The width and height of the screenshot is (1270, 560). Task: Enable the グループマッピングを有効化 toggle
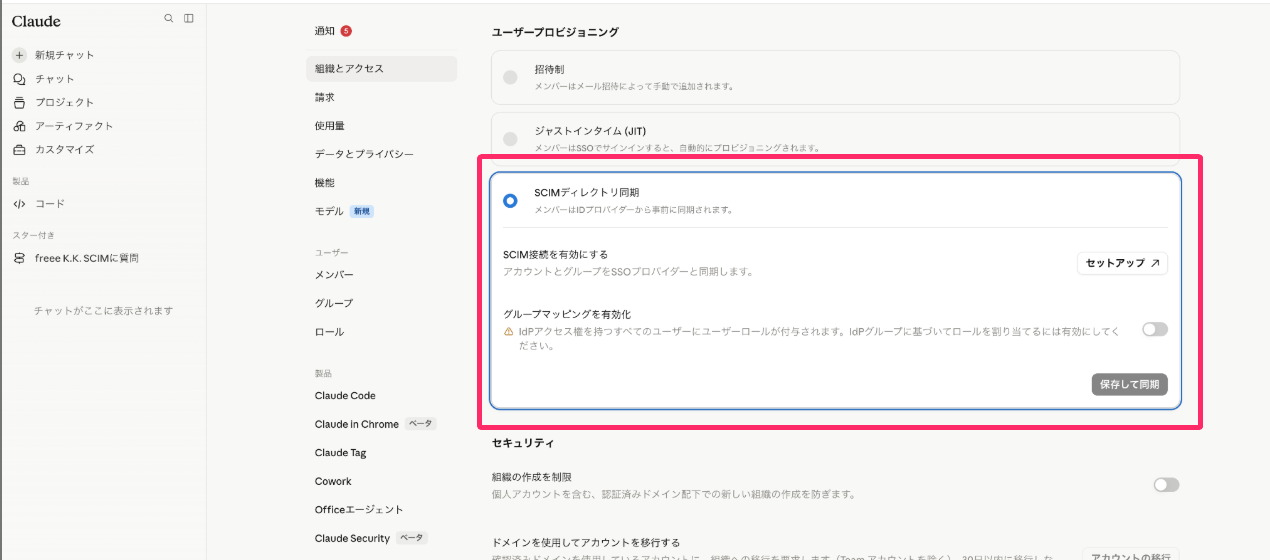[1155, 330]
